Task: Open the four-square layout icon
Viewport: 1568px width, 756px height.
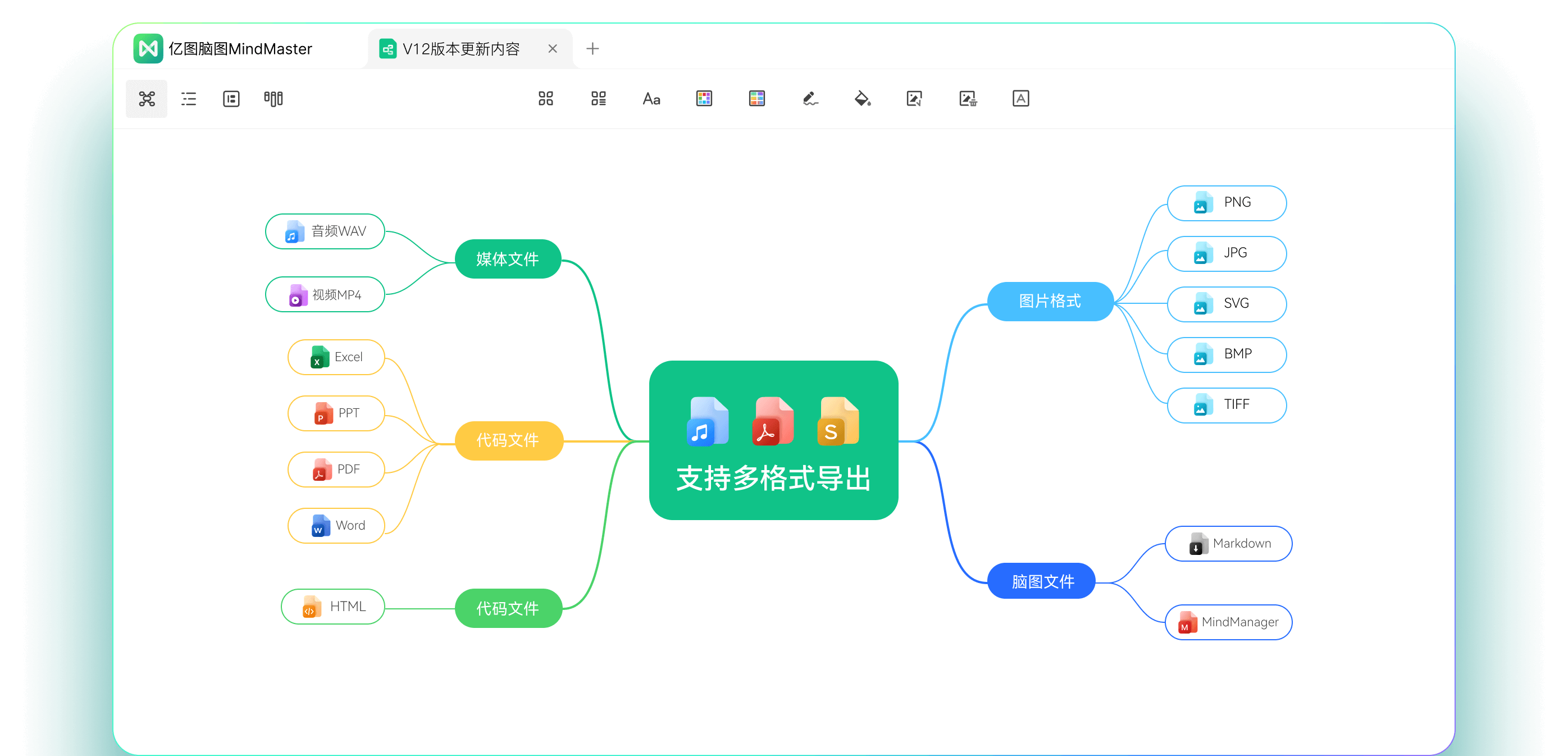Action: pos(545,99)
